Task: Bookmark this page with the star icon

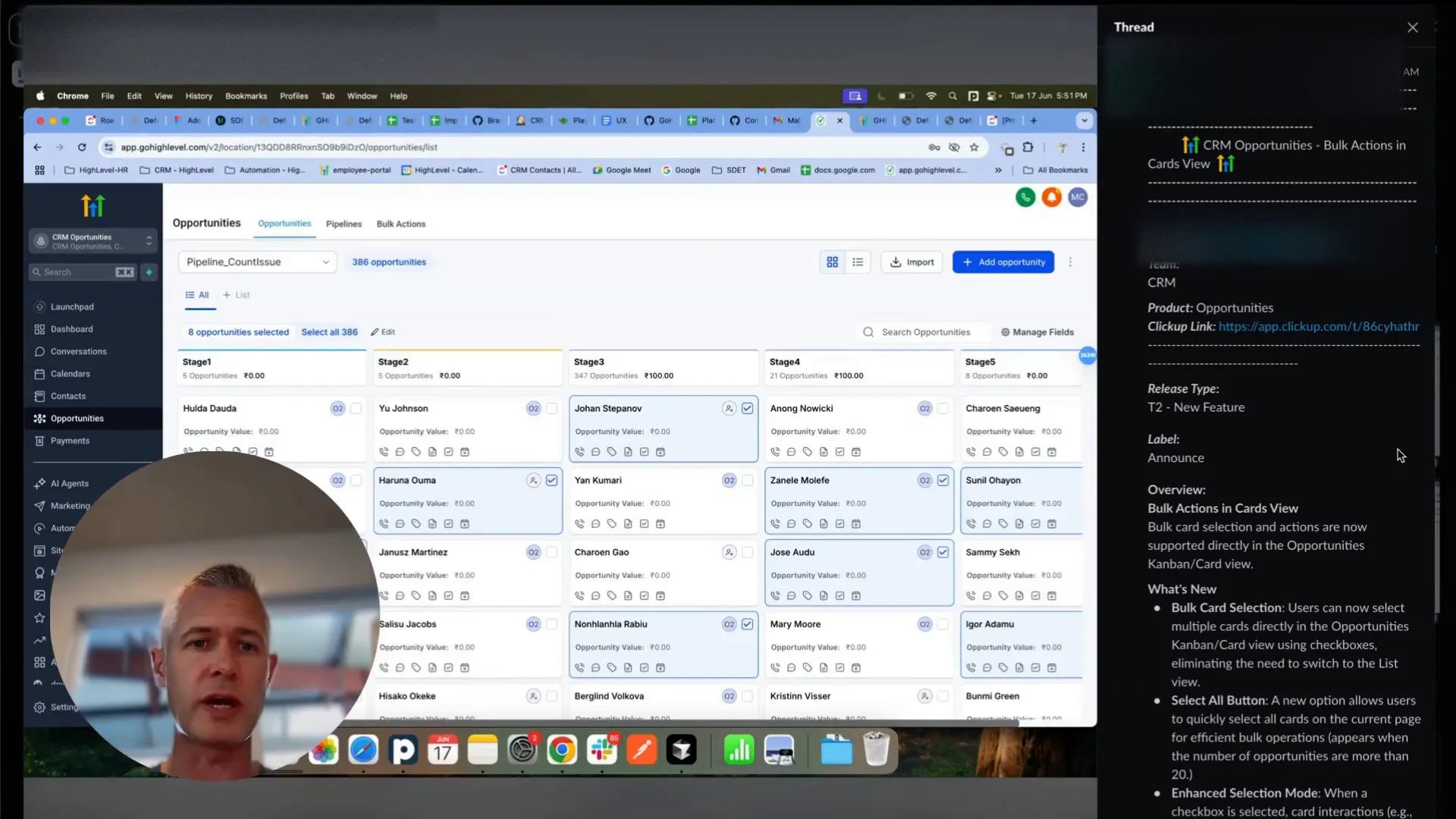Action: click(974, 147)
